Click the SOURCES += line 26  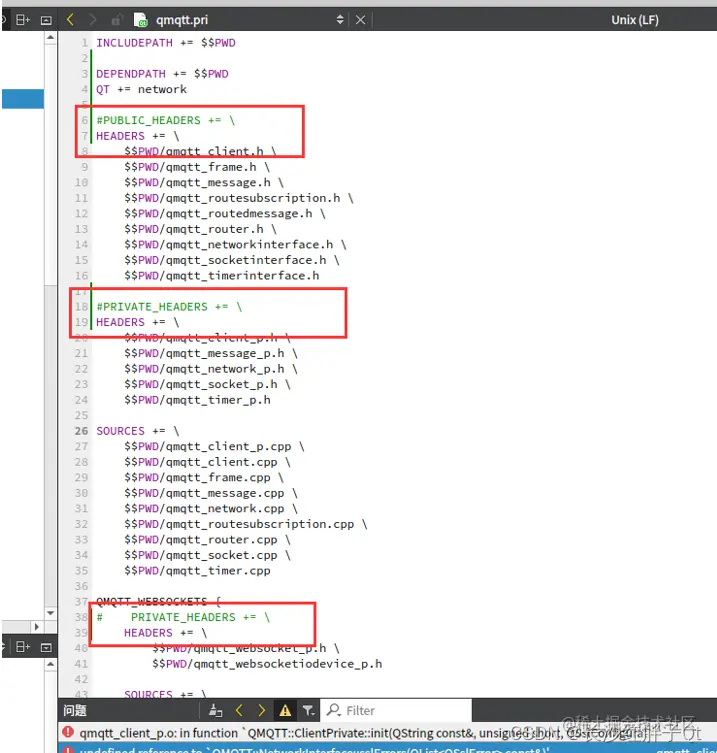coord(138,431)
